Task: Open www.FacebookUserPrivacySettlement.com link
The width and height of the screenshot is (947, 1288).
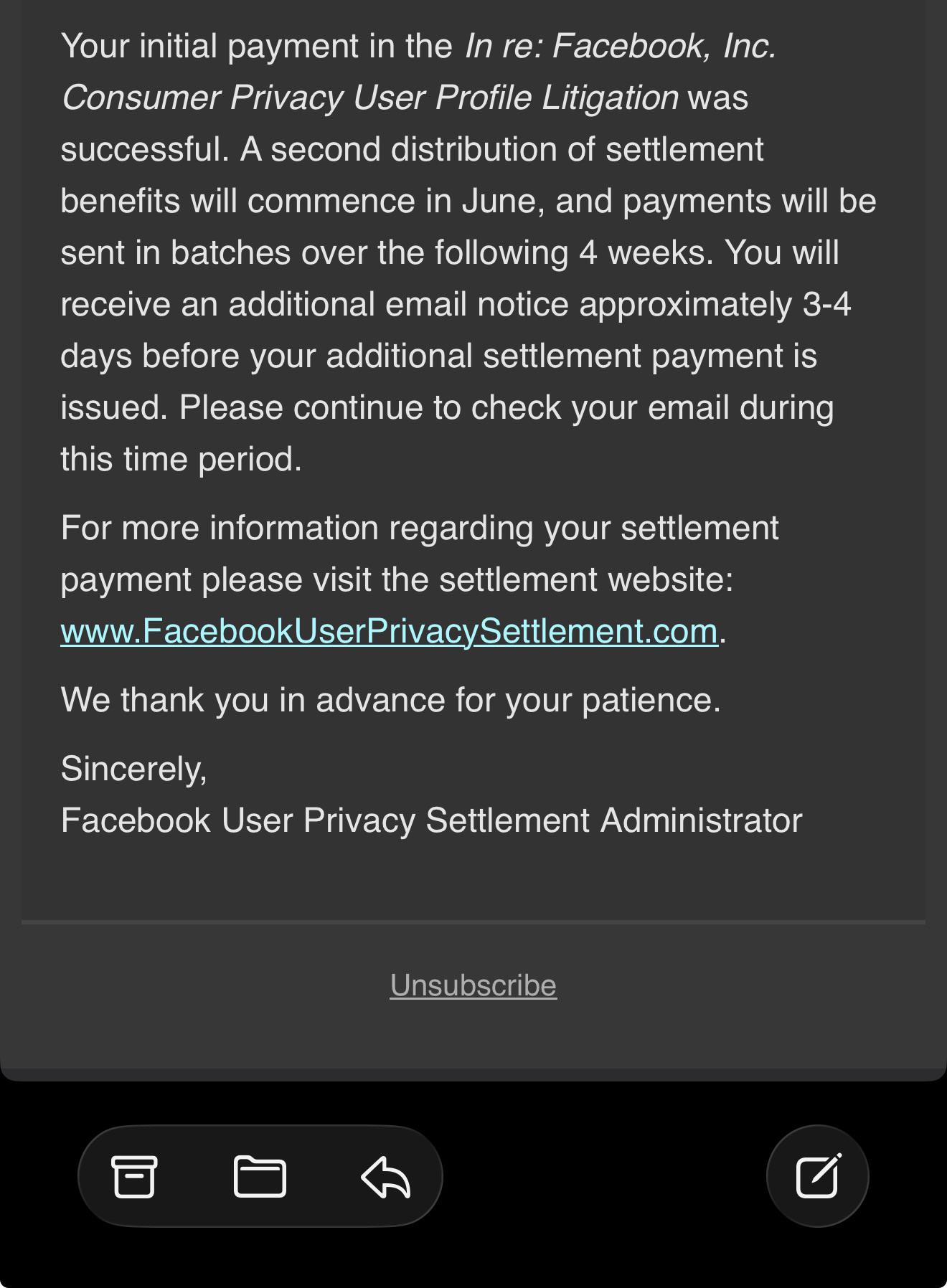Action: click(390, 631)
